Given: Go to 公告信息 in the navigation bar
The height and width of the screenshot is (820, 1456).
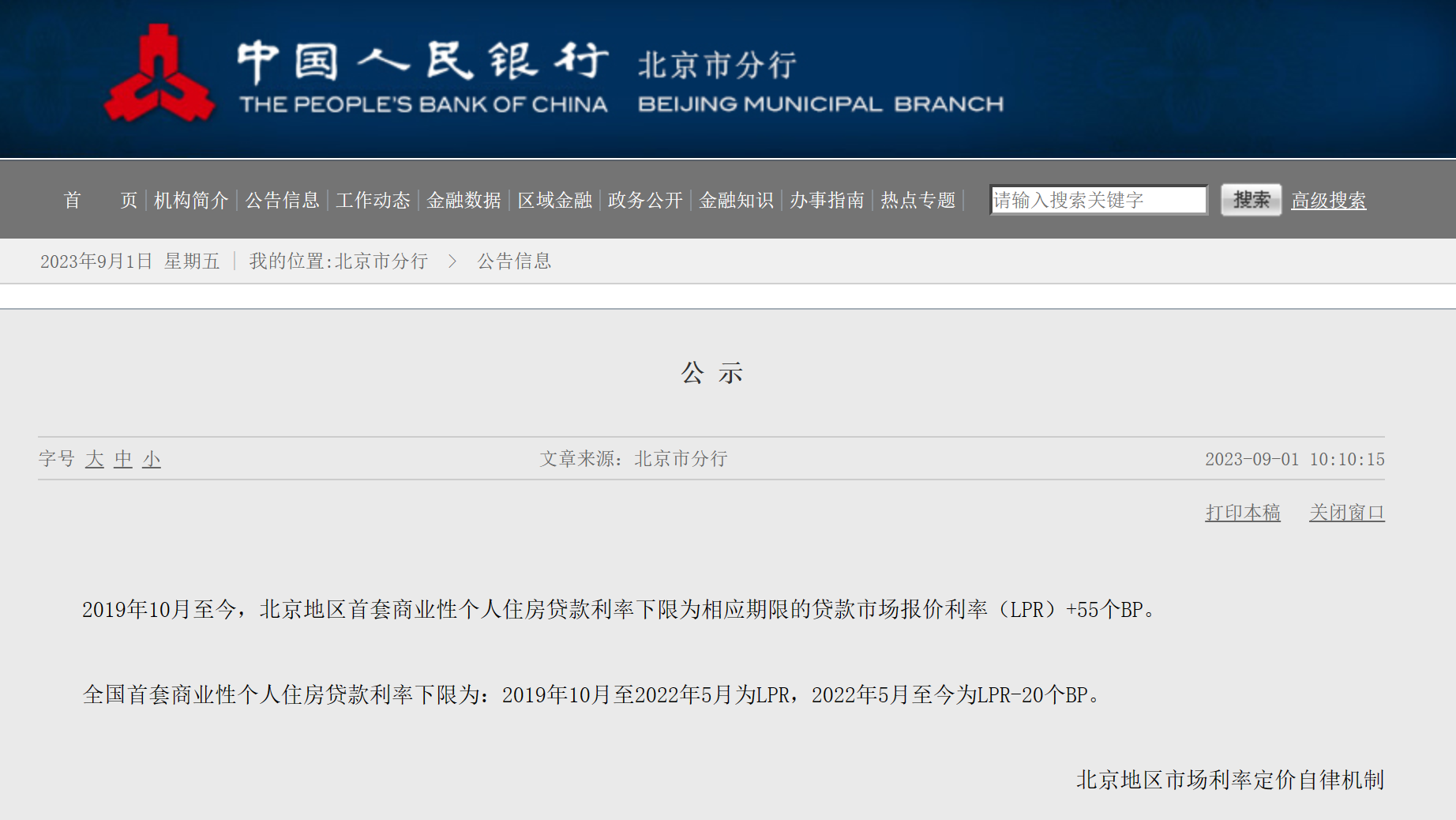Looking at the screenshot, I should coord(282,201).
